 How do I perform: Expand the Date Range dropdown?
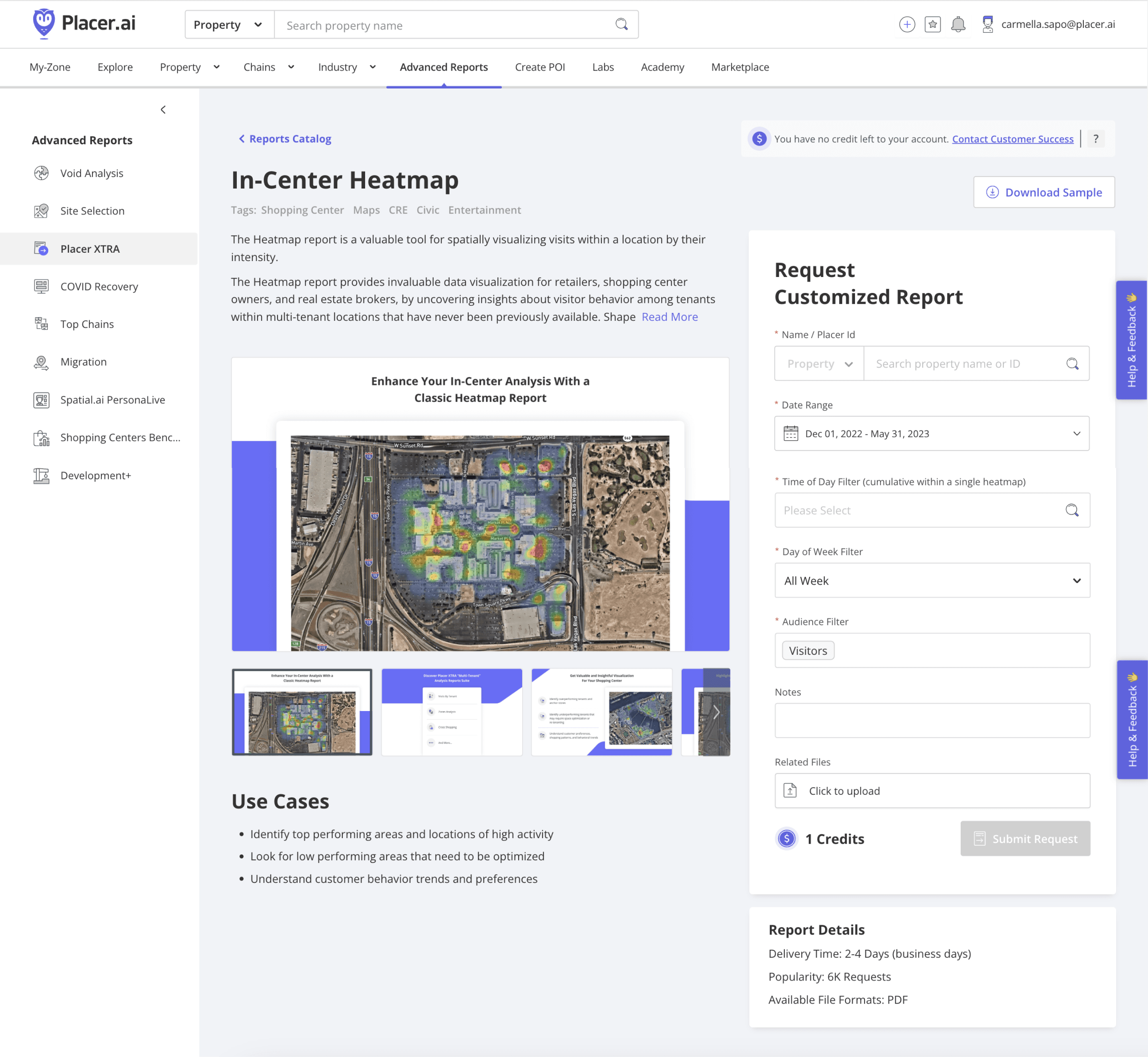coord(1076,434)
